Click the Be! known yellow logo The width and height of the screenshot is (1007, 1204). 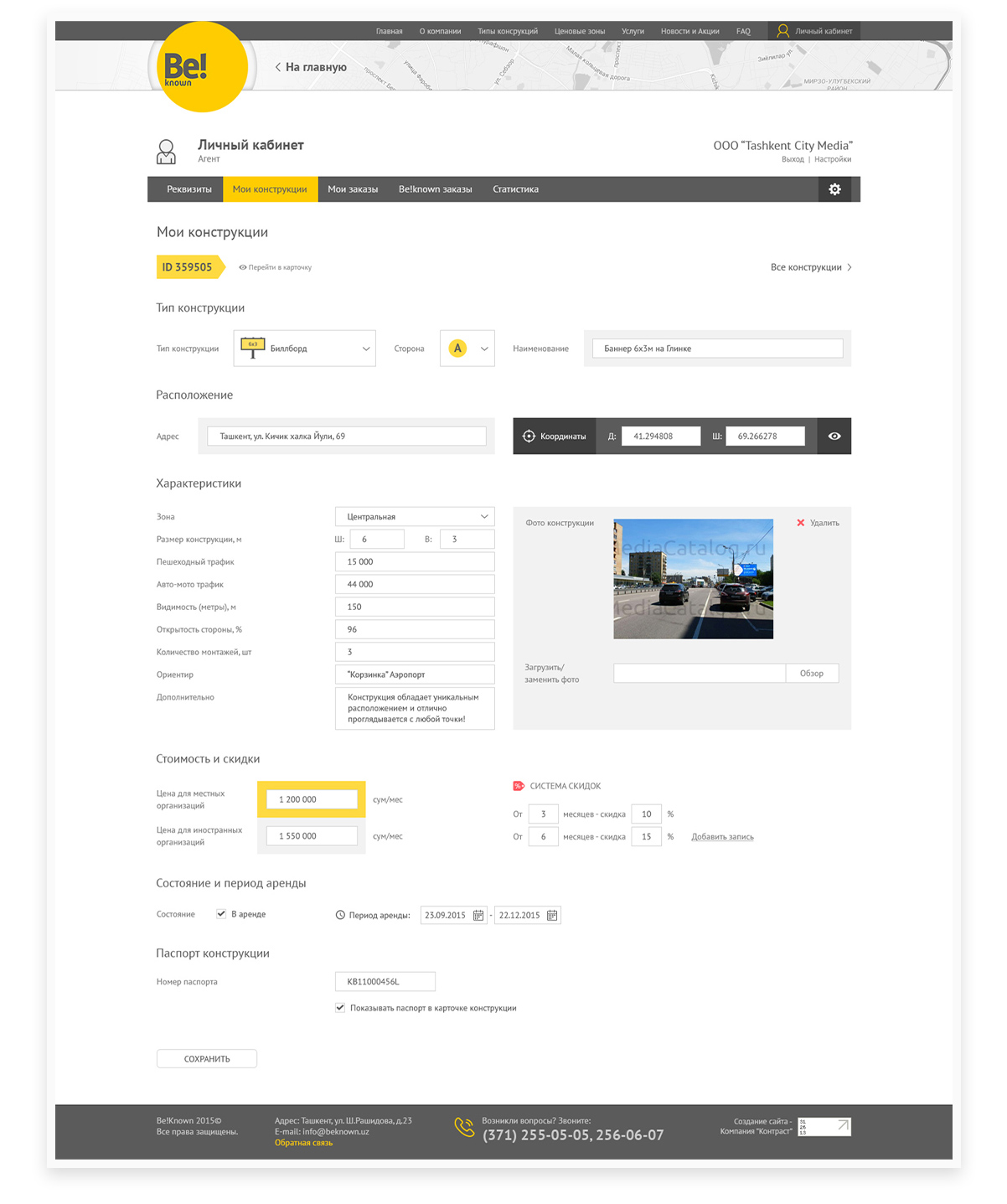(x=202, y=67)
